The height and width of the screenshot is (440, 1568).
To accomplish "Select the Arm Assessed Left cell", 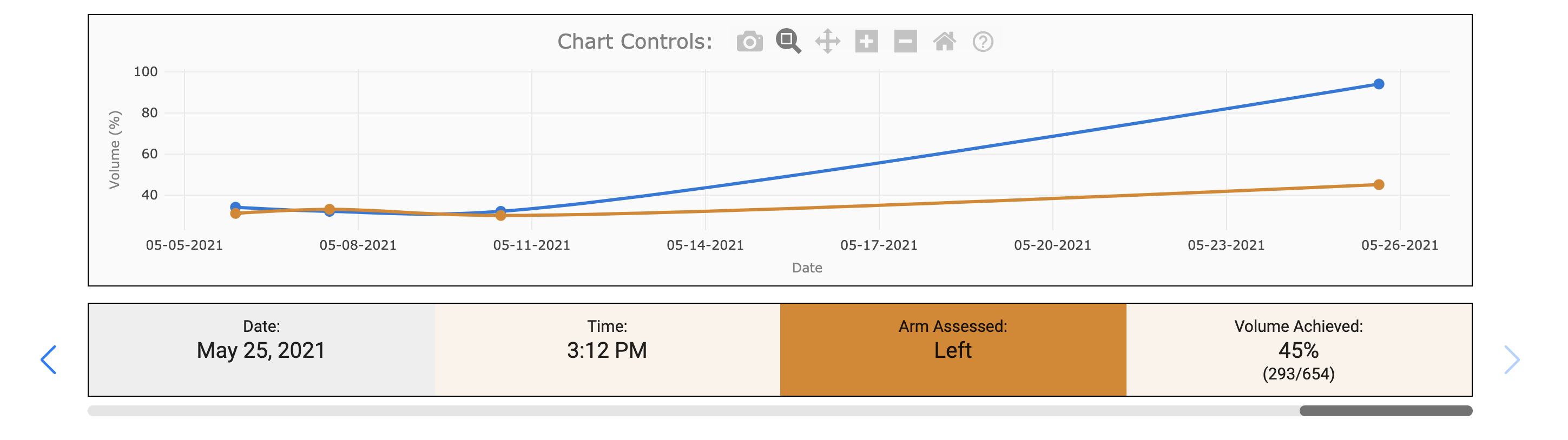I will click(x=953, y=350).
